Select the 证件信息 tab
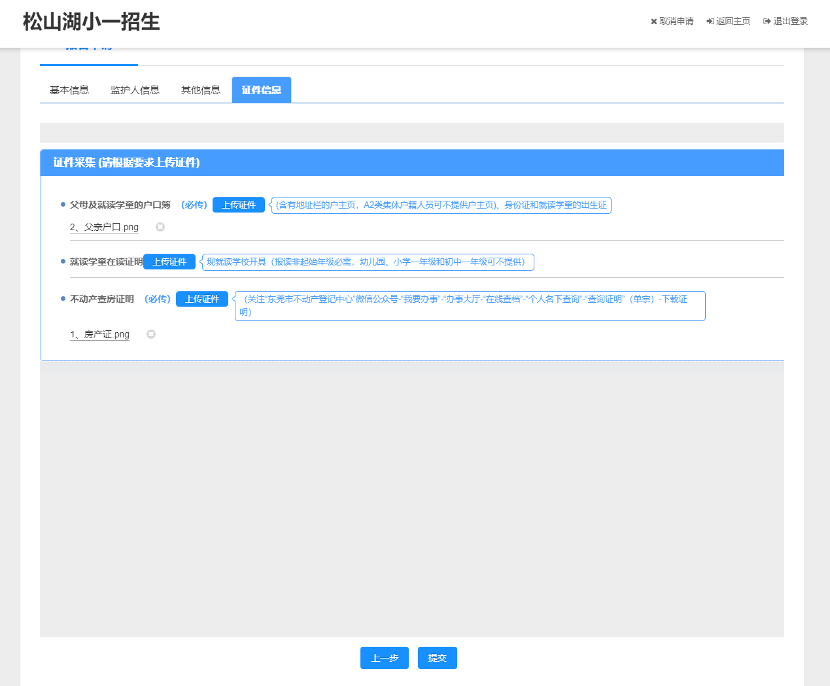830x686 pixels. (x=261, y=90)
